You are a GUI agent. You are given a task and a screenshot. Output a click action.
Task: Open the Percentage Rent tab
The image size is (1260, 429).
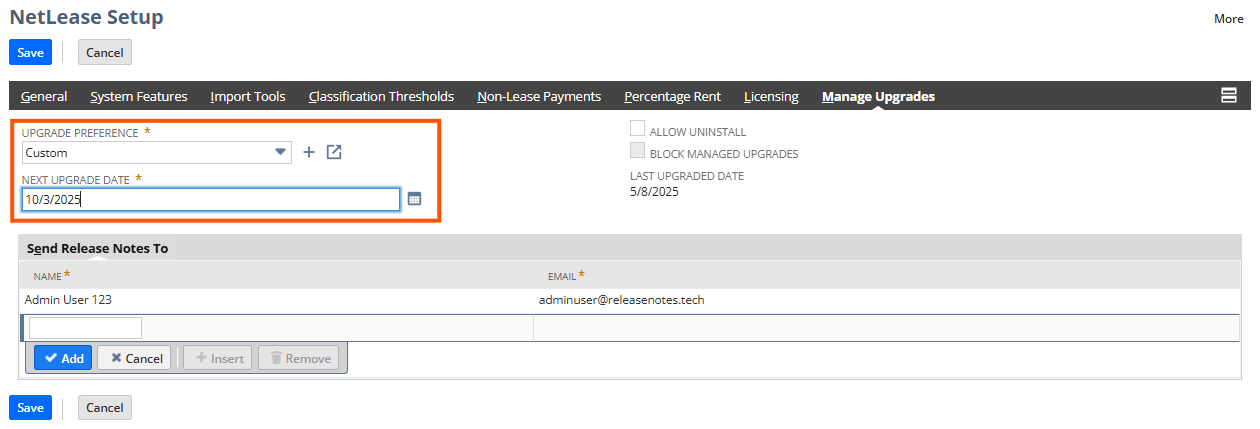coord(672,96)
